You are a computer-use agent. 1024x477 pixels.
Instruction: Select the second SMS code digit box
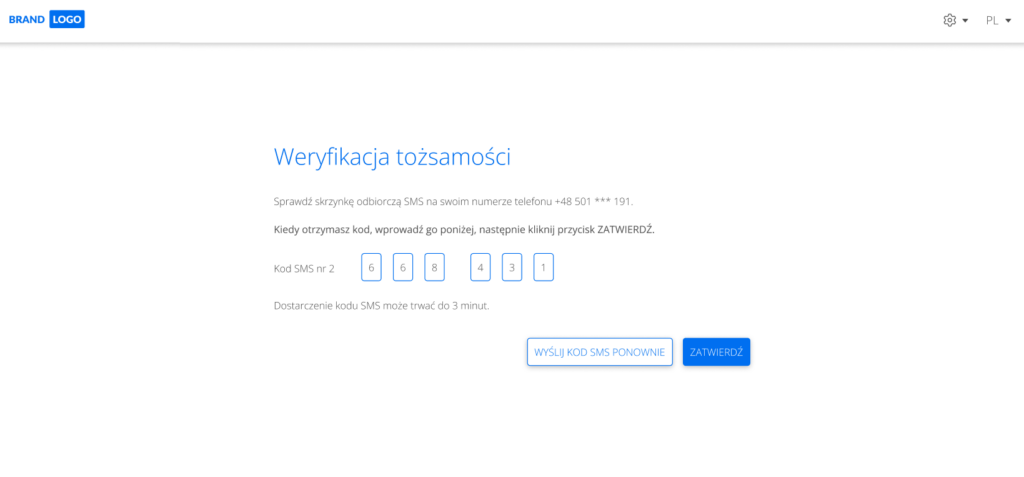coord(403,268)
